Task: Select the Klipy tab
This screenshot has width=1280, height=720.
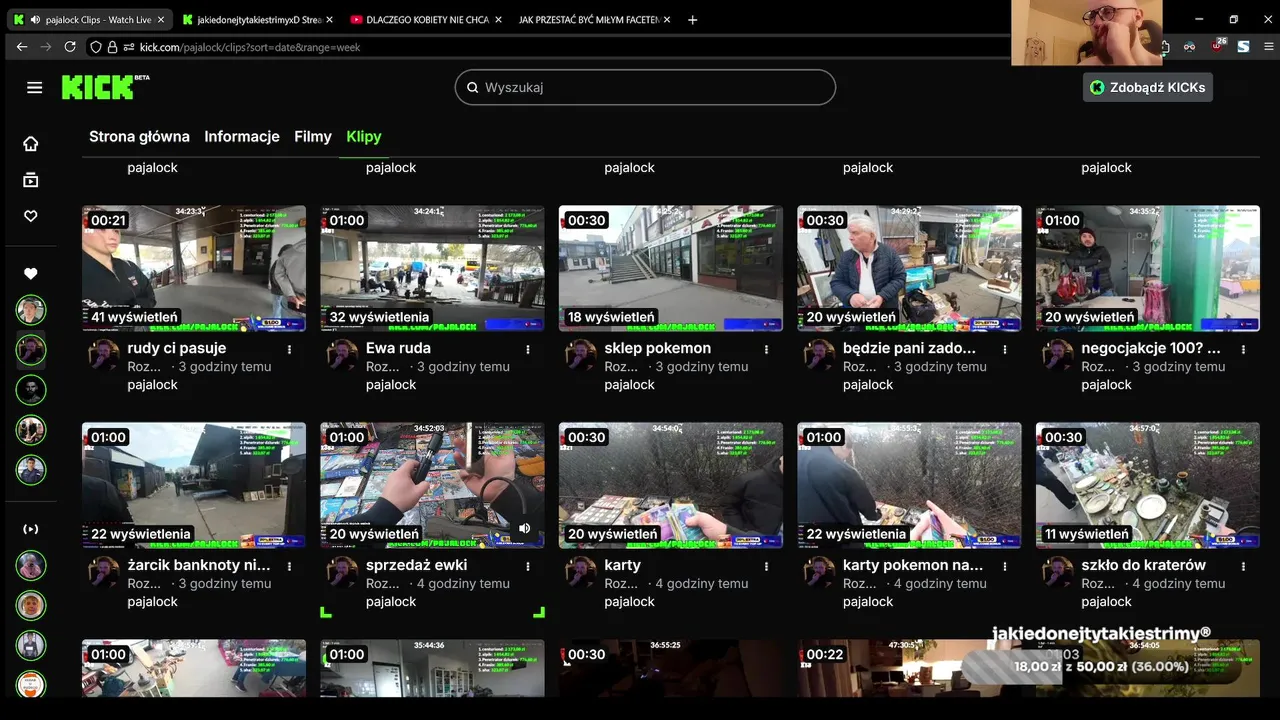Action: coord(364,137)
